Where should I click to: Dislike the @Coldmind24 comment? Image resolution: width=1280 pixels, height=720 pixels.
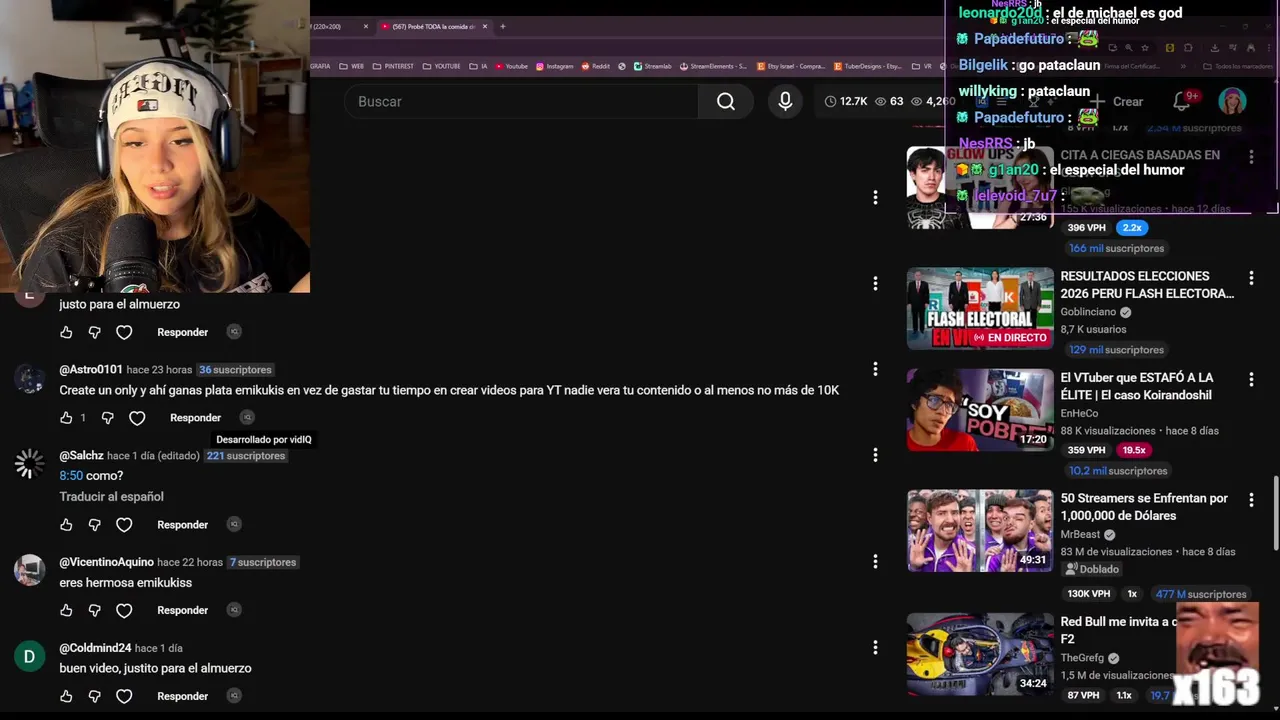(95, 696)
